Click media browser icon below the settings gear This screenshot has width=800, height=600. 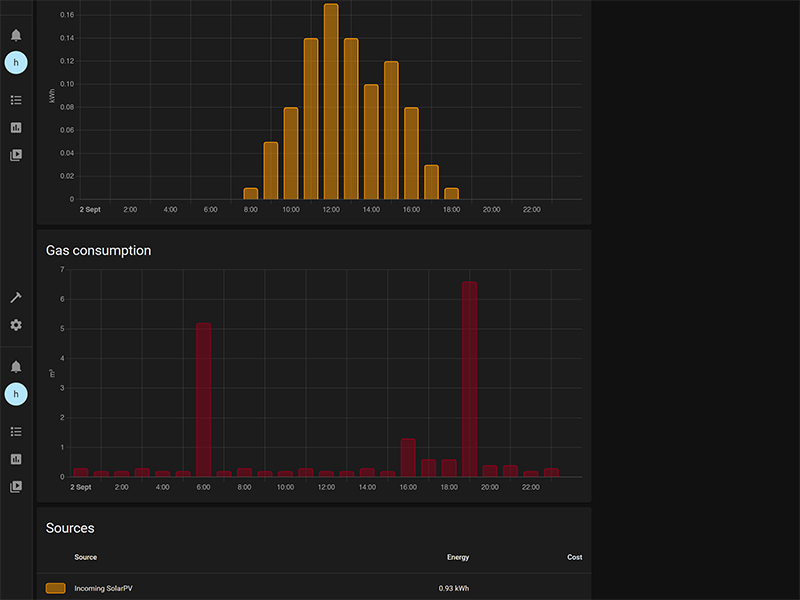[x=16, y=487]
